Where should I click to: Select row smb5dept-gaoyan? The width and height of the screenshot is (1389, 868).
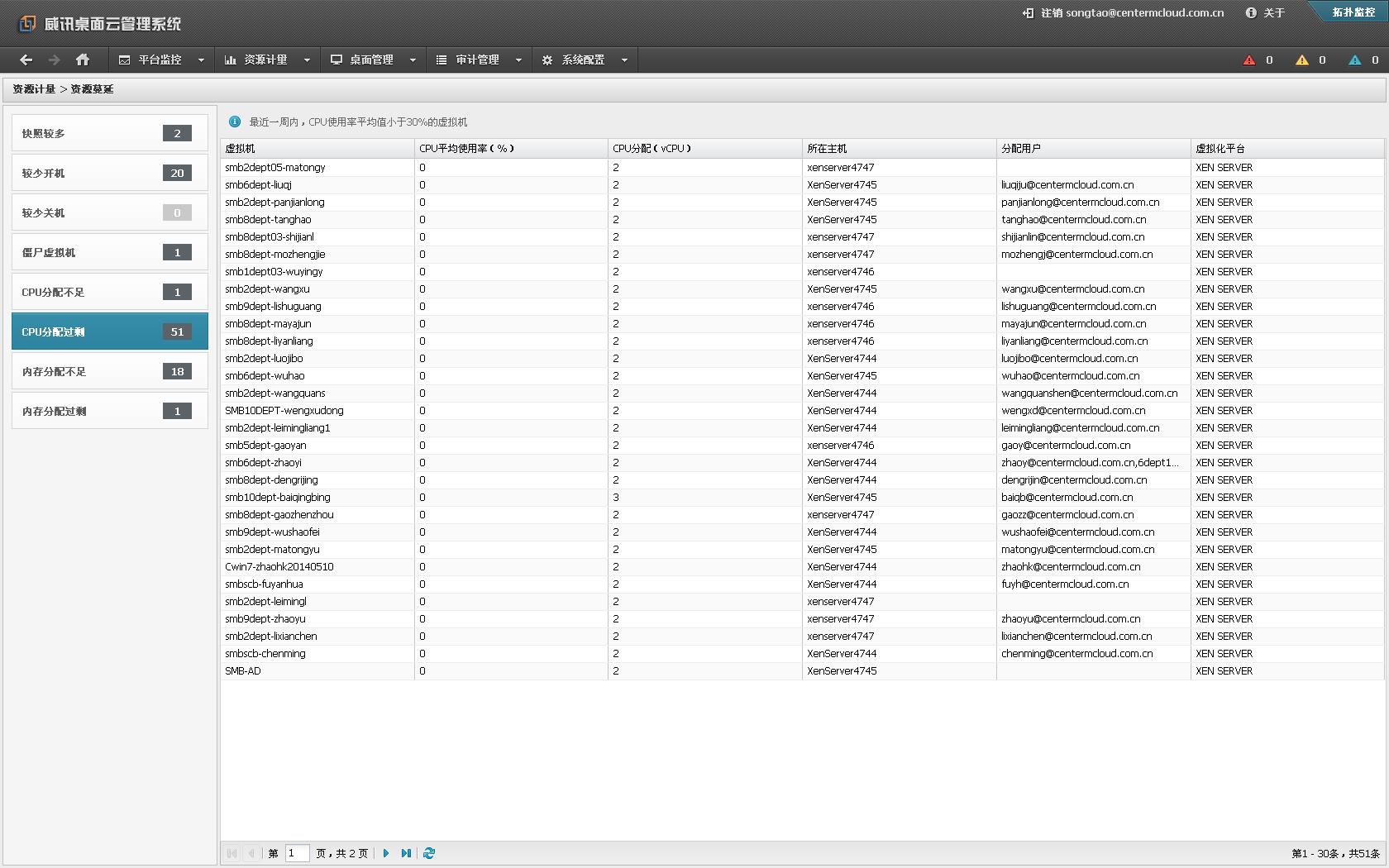coord(802,445)
